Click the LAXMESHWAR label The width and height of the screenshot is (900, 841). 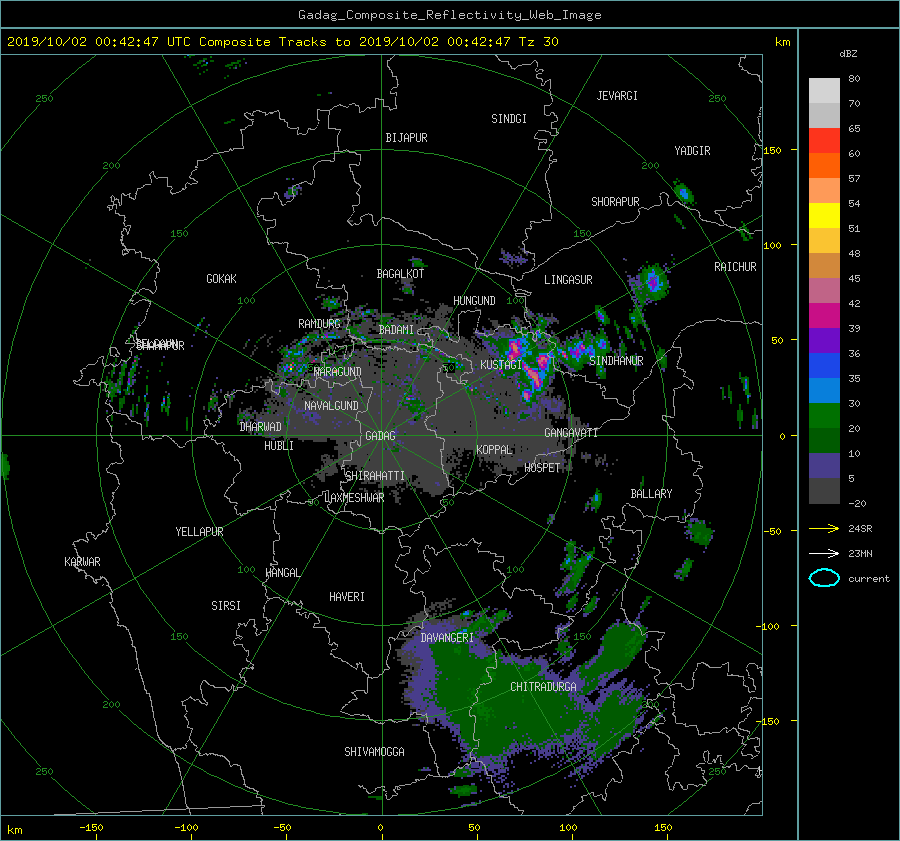pyautogui.click(x=354, y=498)
